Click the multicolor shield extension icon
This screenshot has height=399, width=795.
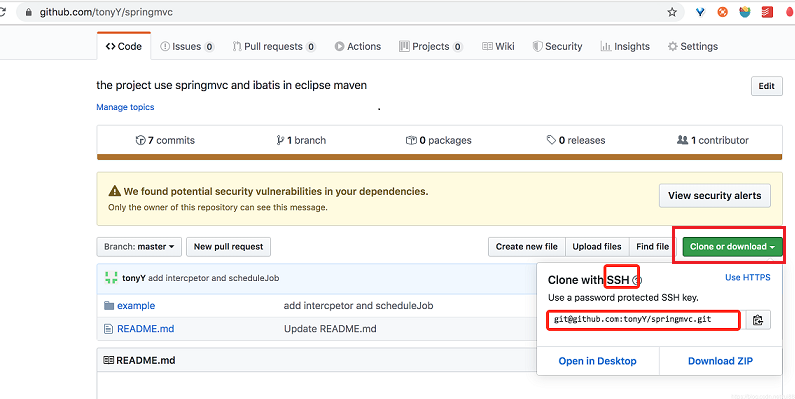coord(745,12)
